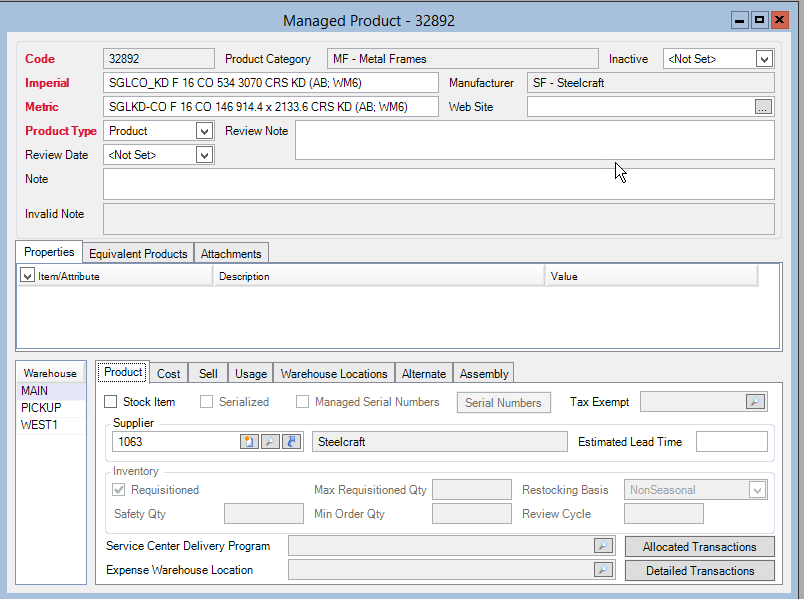Open the Tax Exempt lookup icon

755,402
